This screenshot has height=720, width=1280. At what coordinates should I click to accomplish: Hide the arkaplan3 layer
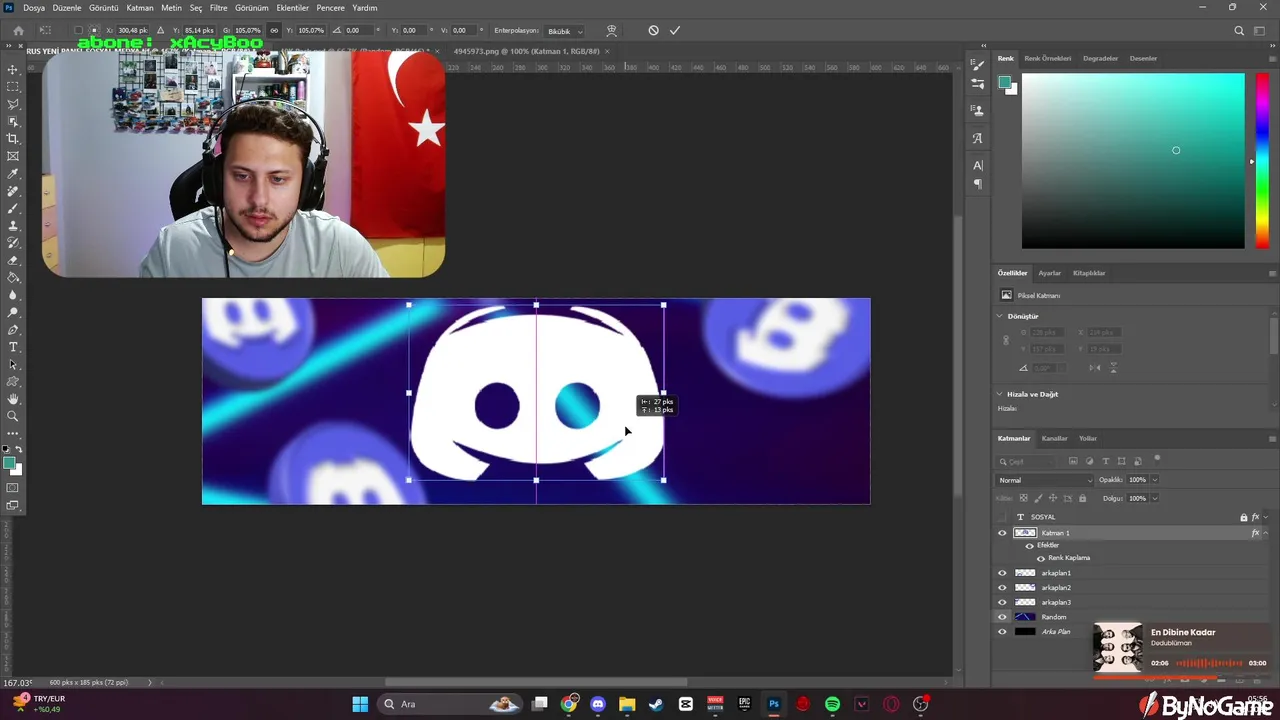coord(1002,602)
